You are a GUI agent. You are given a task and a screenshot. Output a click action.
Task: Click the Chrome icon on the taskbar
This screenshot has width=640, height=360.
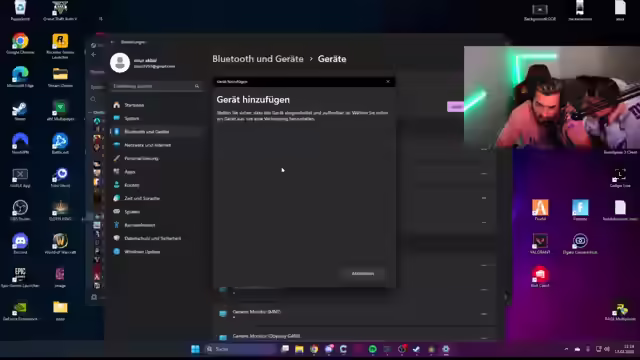(314, 349)
